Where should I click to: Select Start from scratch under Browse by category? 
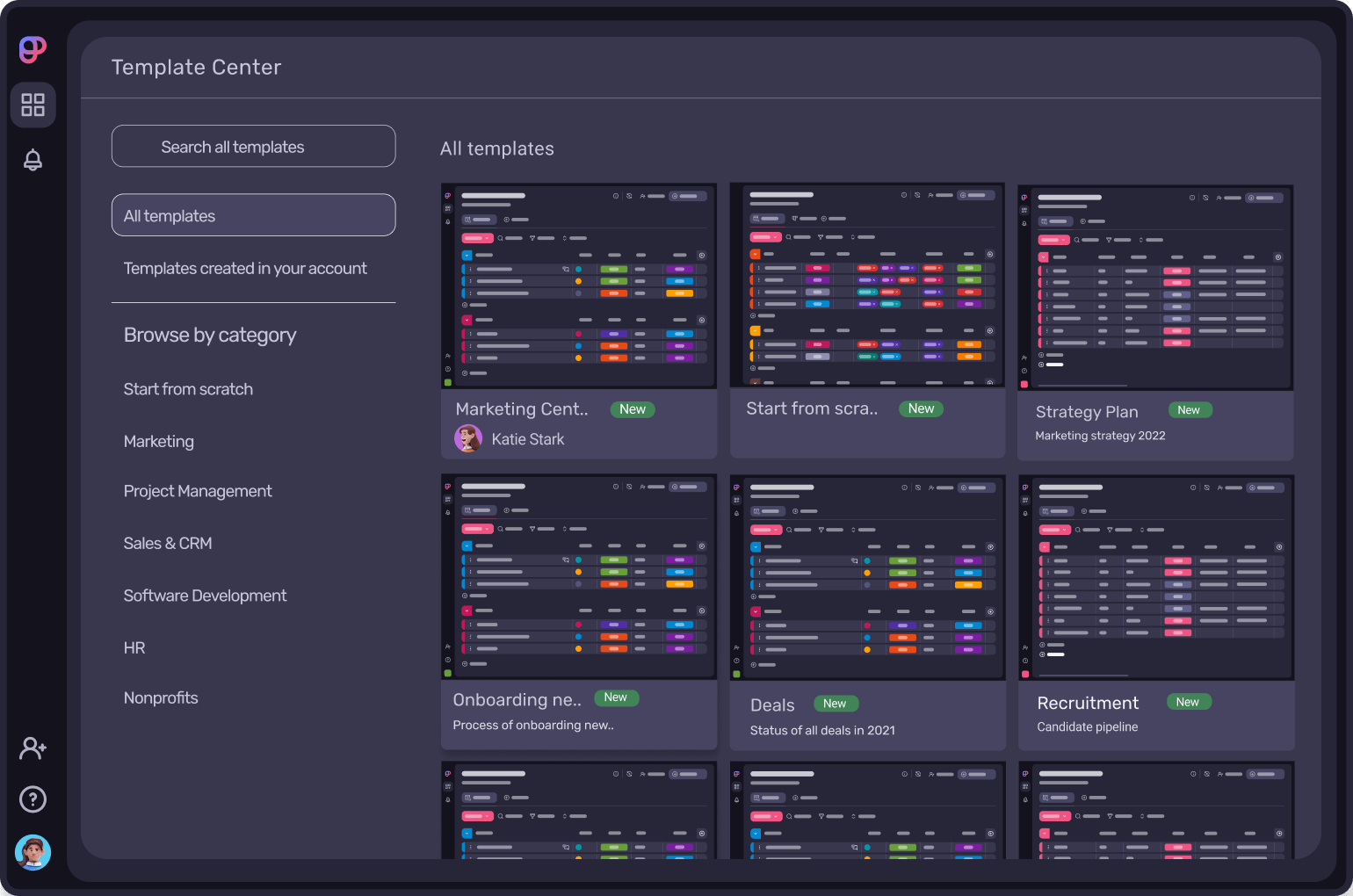[x=188, y=389]
